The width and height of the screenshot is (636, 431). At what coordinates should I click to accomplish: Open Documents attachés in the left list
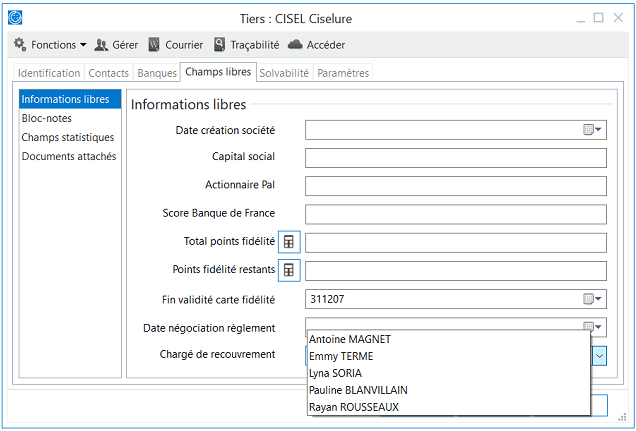(69, 156)
